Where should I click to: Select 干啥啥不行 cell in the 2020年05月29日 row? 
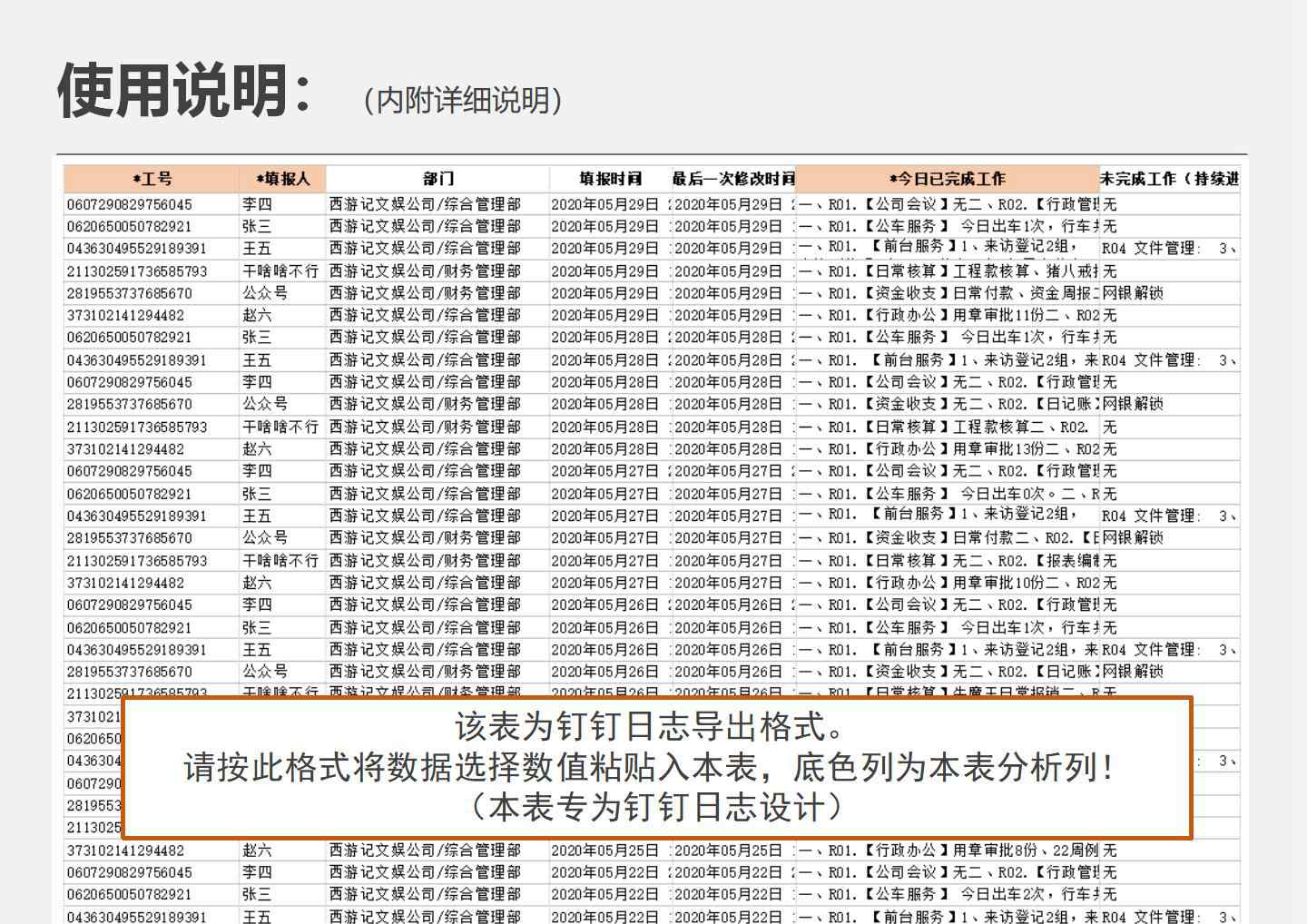point(282,270)
